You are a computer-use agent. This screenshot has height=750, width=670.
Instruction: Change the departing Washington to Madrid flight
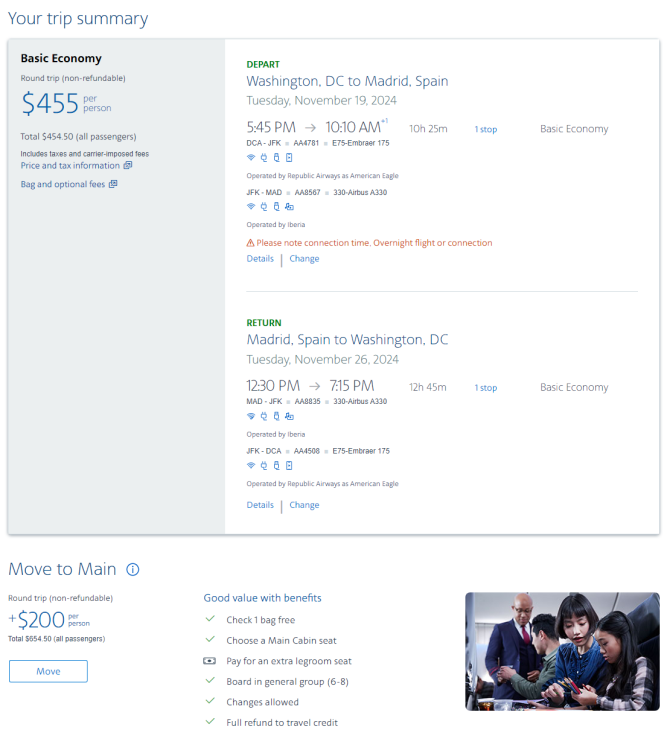[x=304, y=259]
